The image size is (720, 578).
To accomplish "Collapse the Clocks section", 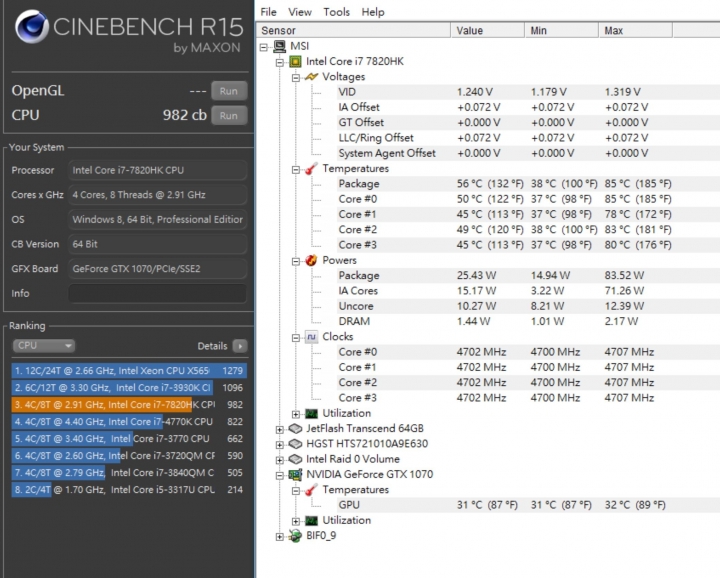I will click(296, 338).
